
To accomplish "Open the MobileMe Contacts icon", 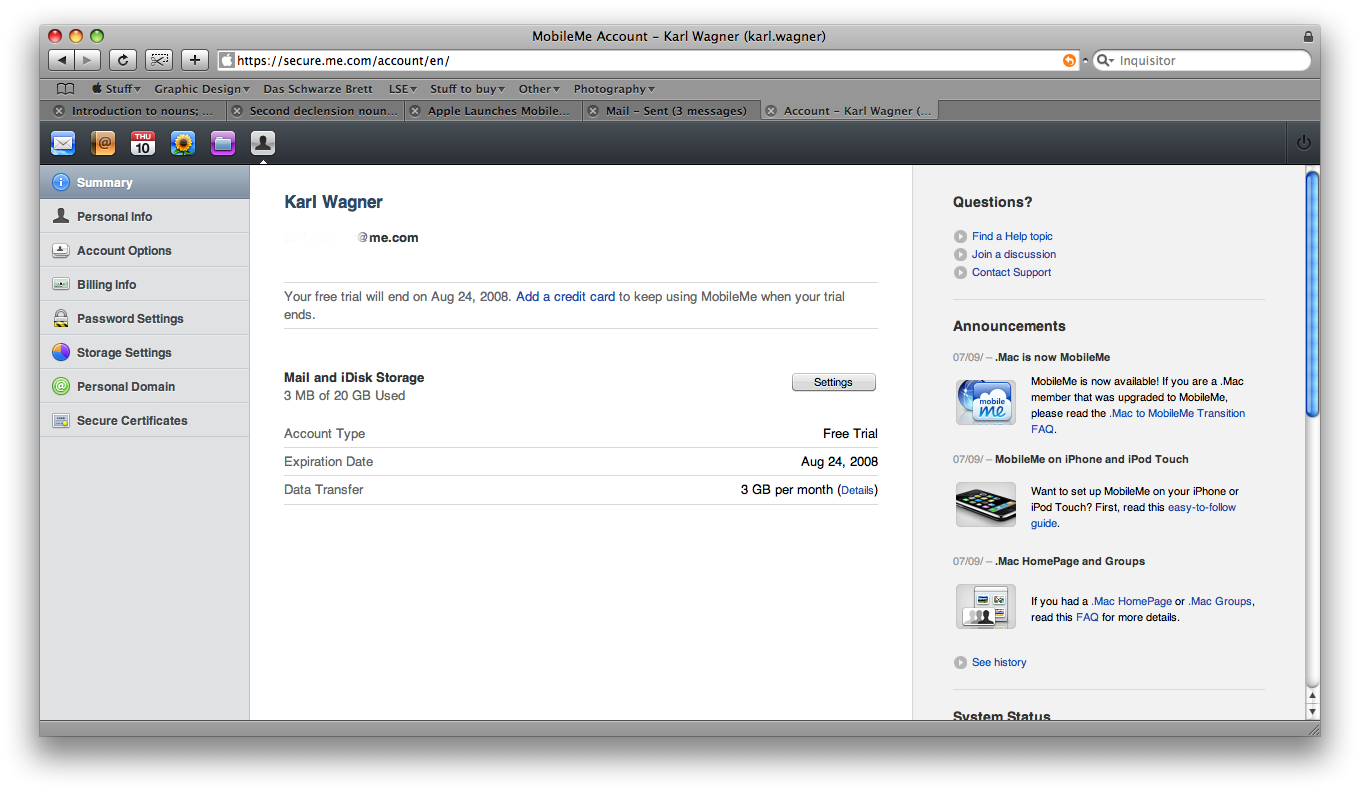I will (x=103, y=144).
